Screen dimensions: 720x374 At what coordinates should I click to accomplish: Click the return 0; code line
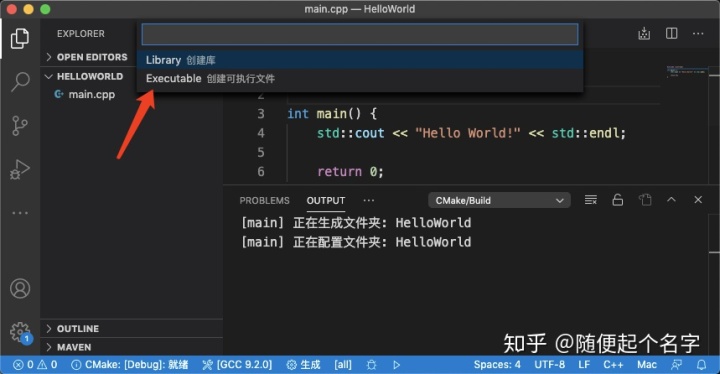[x=350, y=172]
